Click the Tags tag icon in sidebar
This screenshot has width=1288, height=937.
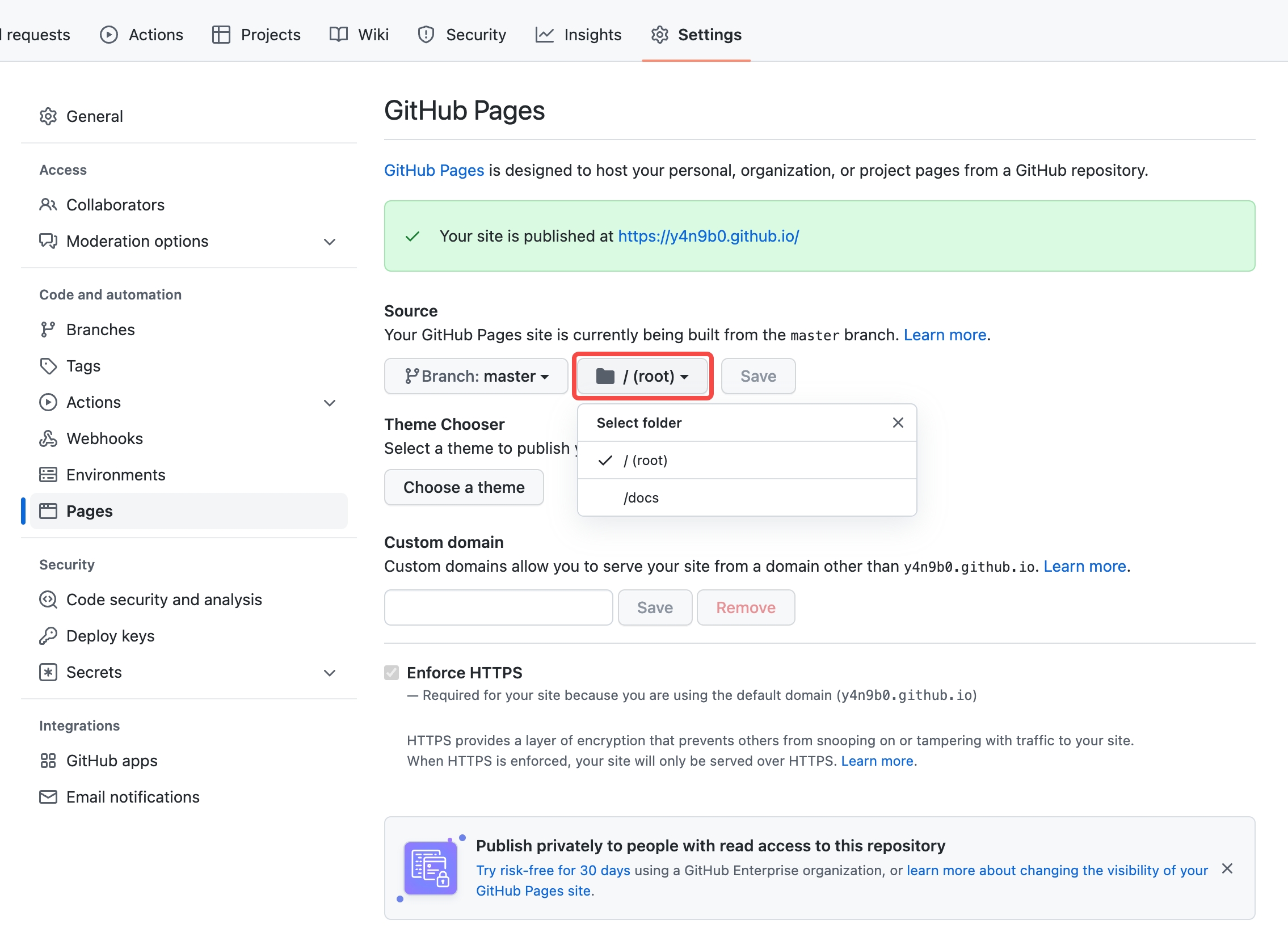pos(48,366)
